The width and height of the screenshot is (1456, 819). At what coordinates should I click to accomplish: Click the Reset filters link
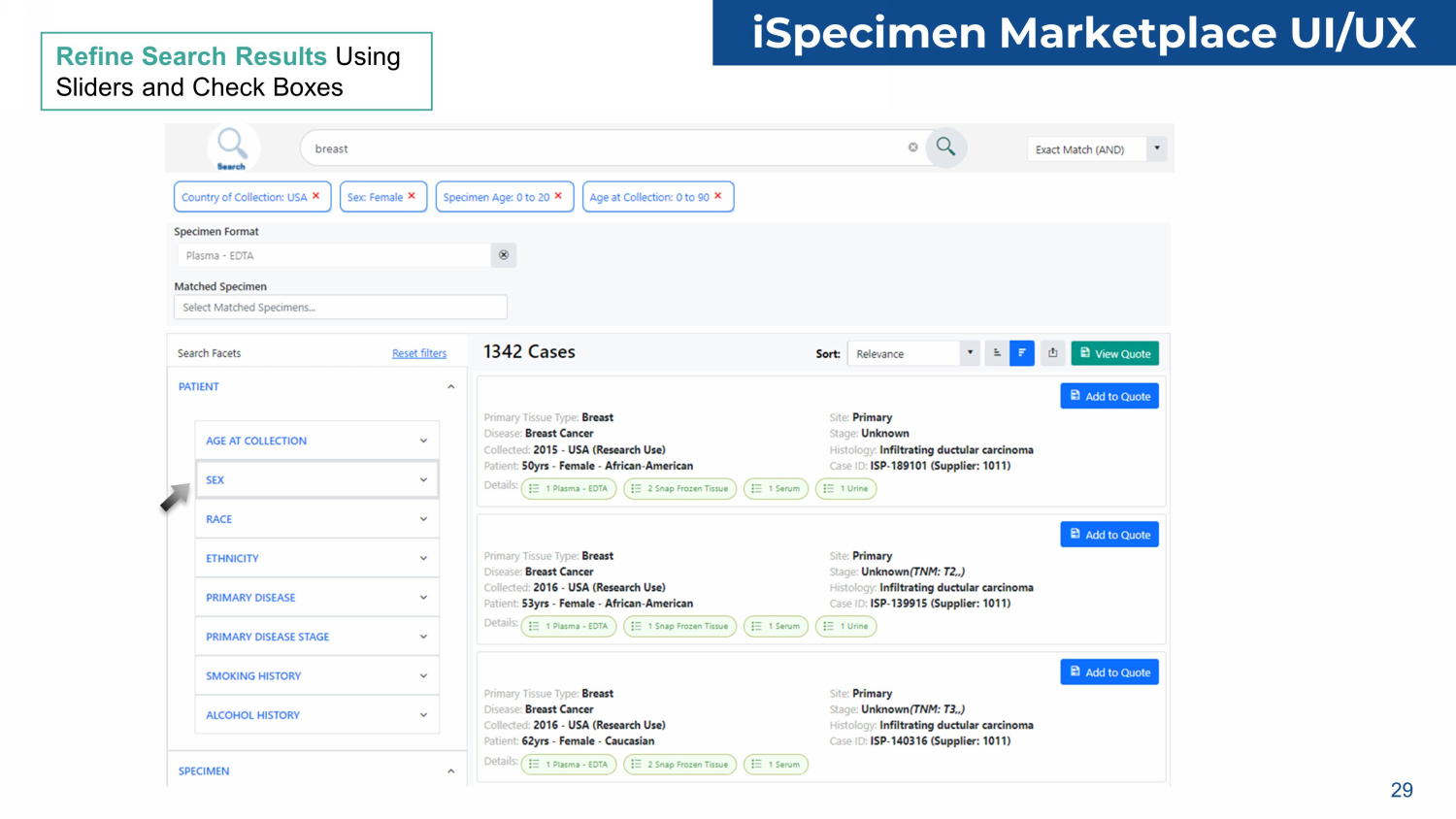click(419, 354)
